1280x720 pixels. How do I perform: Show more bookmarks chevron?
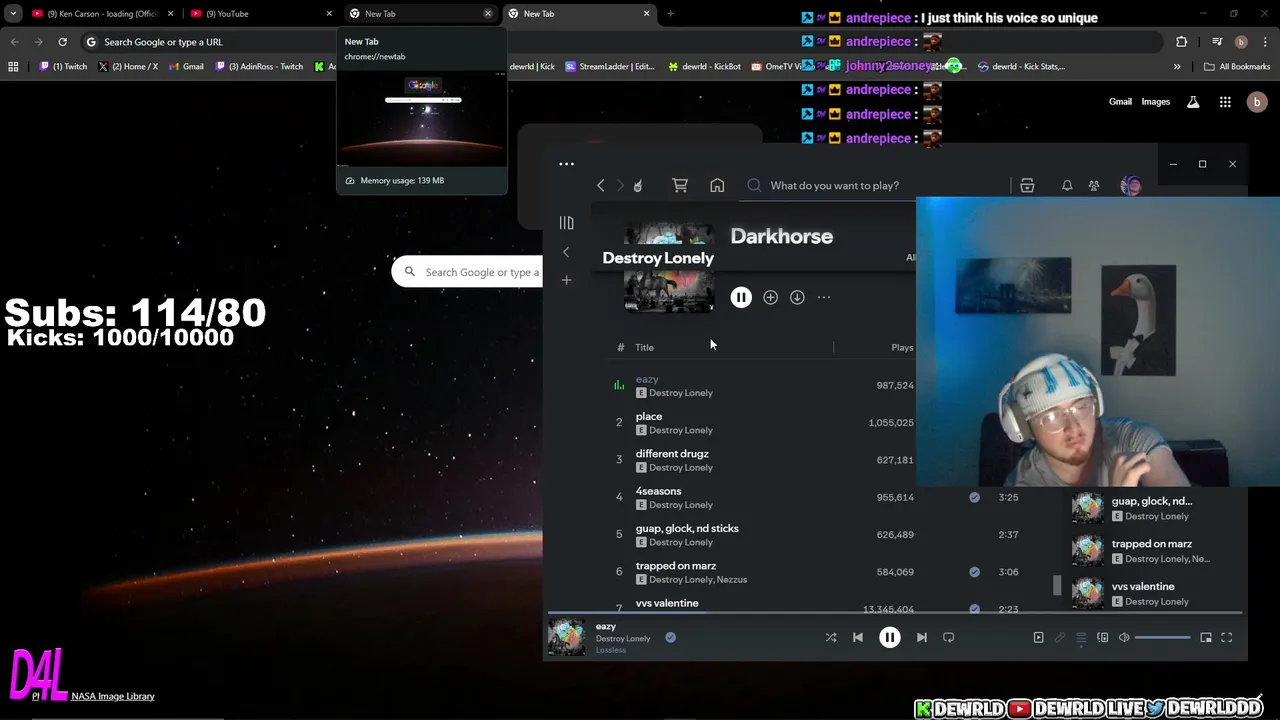pos(1177,67)
